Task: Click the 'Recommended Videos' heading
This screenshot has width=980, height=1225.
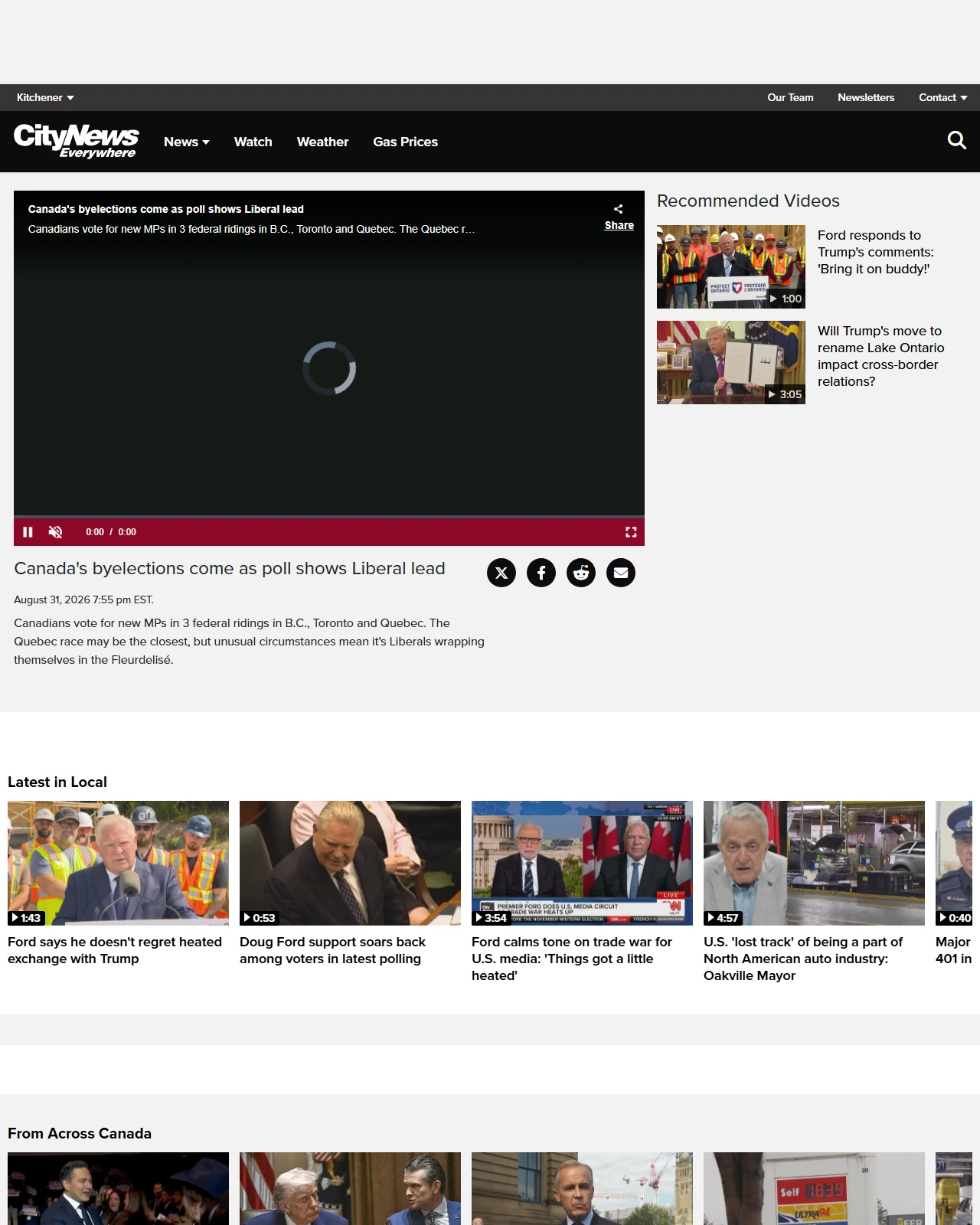Action: (748, 201)
